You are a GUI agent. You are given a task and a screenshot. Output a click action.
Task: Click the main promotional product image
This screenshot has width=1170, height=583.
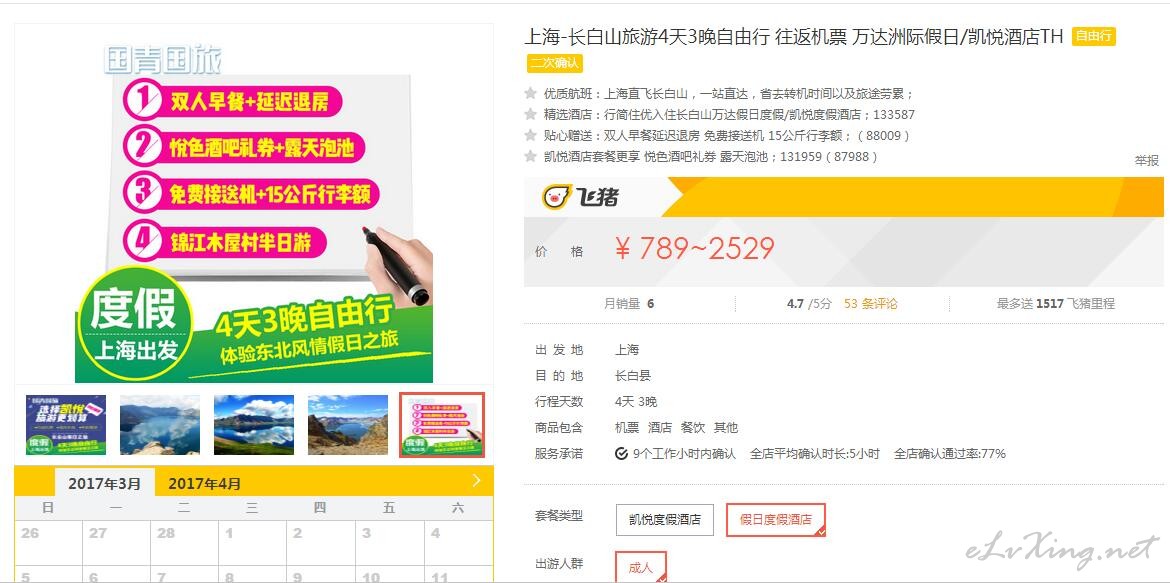[254, 205]
